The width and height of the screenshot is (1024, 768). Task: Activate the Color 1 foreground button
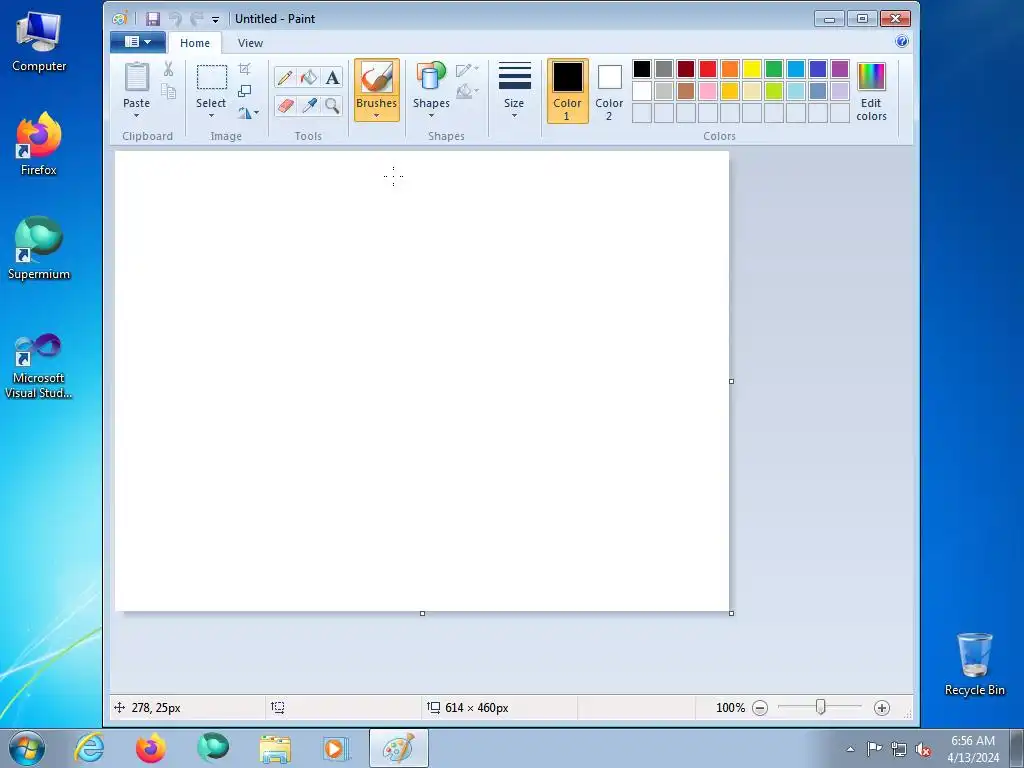pos(568,91)
